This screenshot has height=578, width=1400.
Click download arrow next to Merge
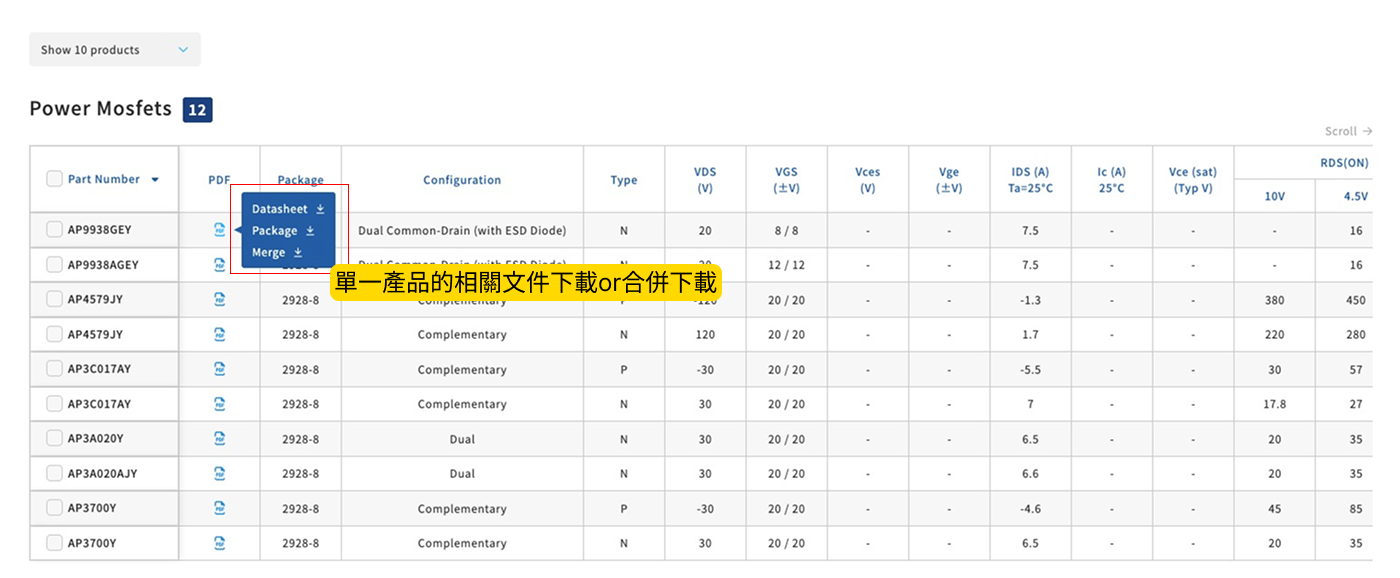pos(298,253)
